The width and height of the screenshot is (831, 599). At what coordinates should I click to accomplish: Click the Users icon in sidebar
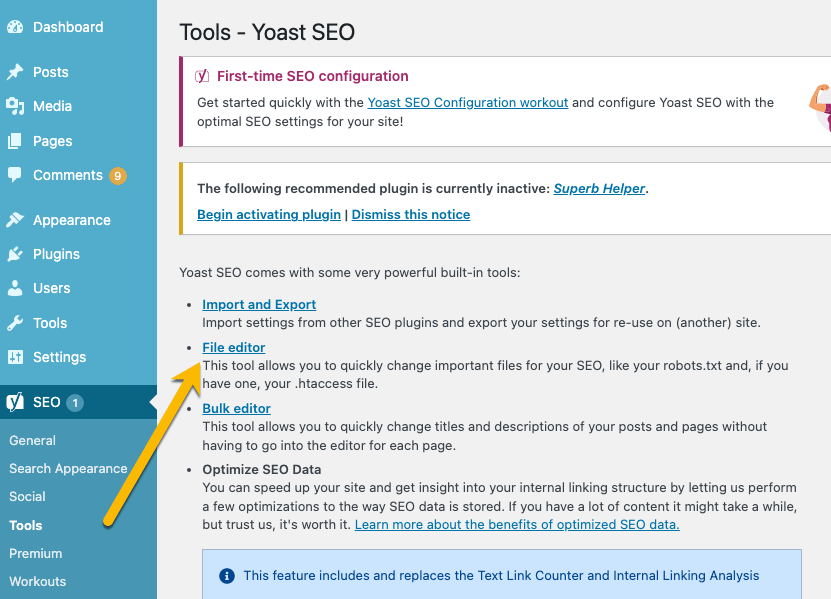(x=17, y=288)
